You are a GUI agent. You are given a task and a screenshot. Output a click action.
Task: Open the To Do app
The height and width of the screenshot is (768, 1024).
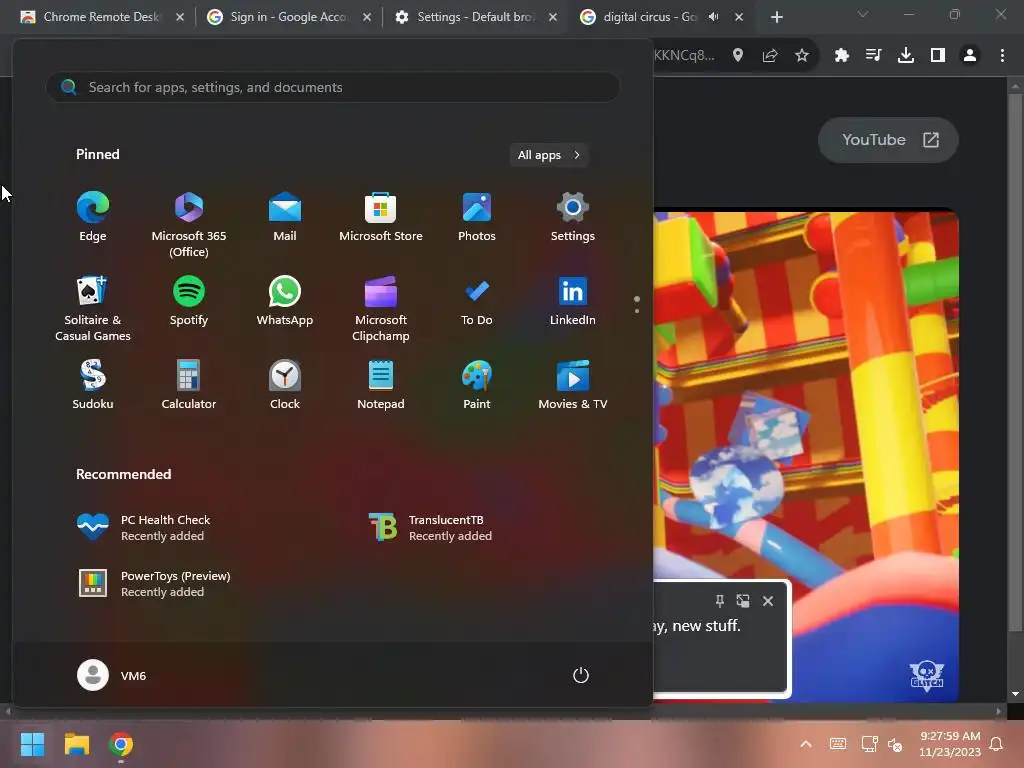477,302
